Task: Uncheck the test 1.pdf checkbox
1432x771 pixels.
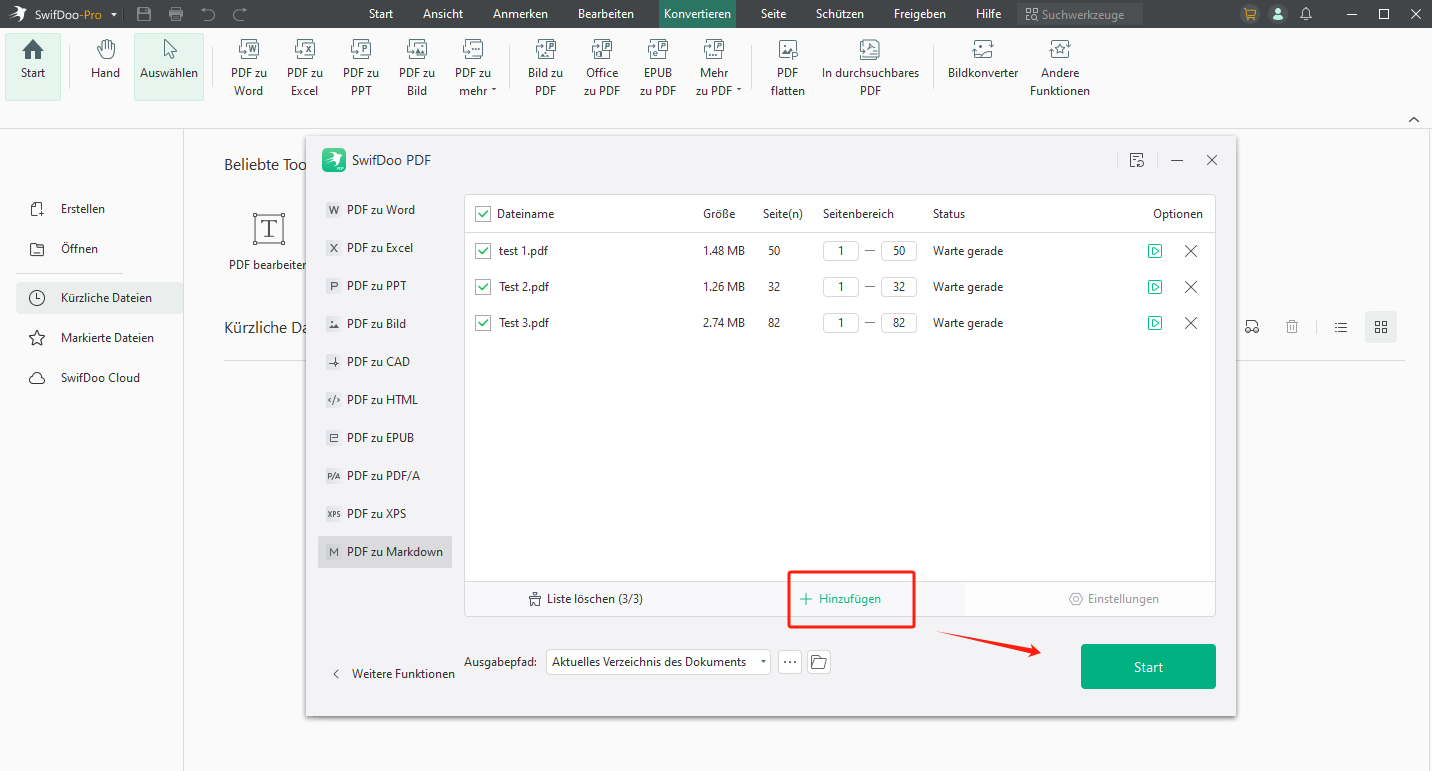Action: [x=483, y=251]
